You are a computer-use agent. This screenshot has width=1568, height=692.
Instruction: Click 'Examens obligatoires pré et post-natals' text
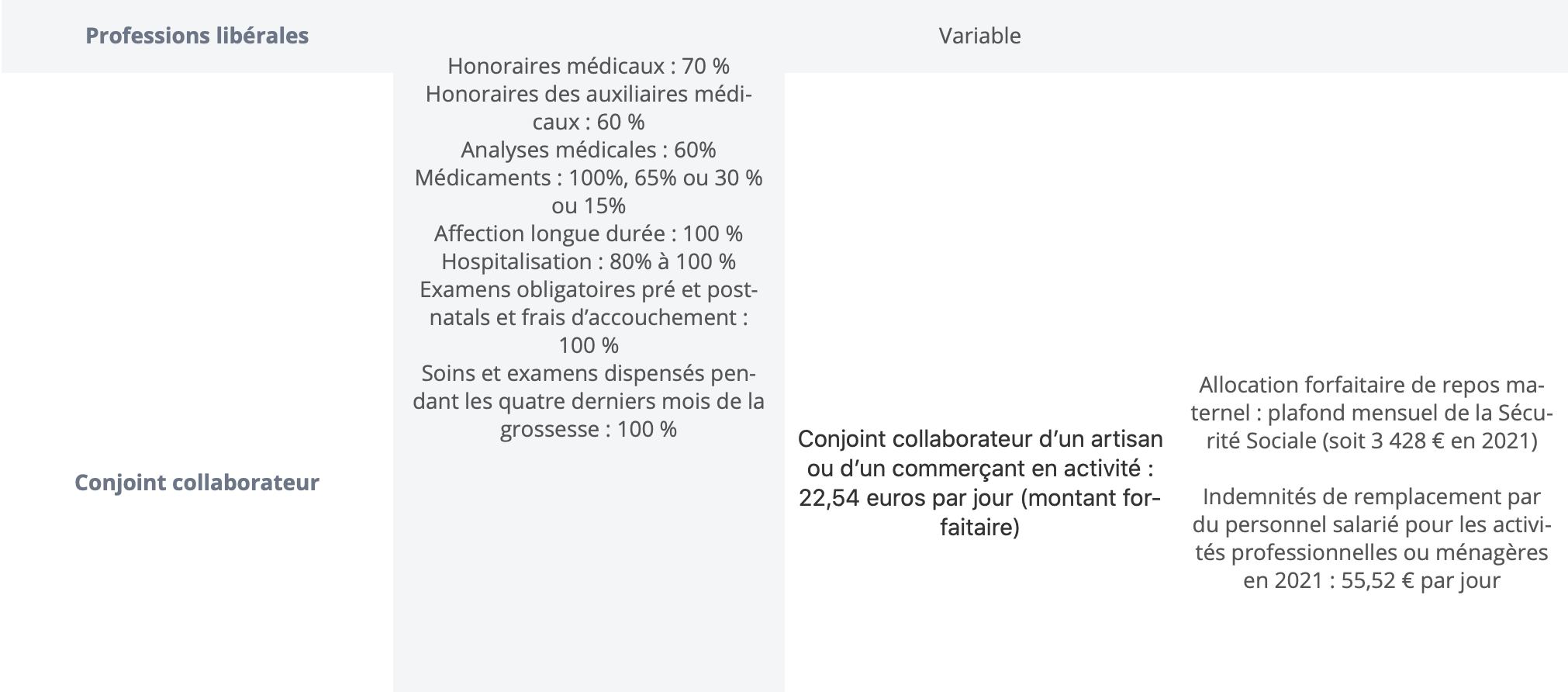point(589,303)
